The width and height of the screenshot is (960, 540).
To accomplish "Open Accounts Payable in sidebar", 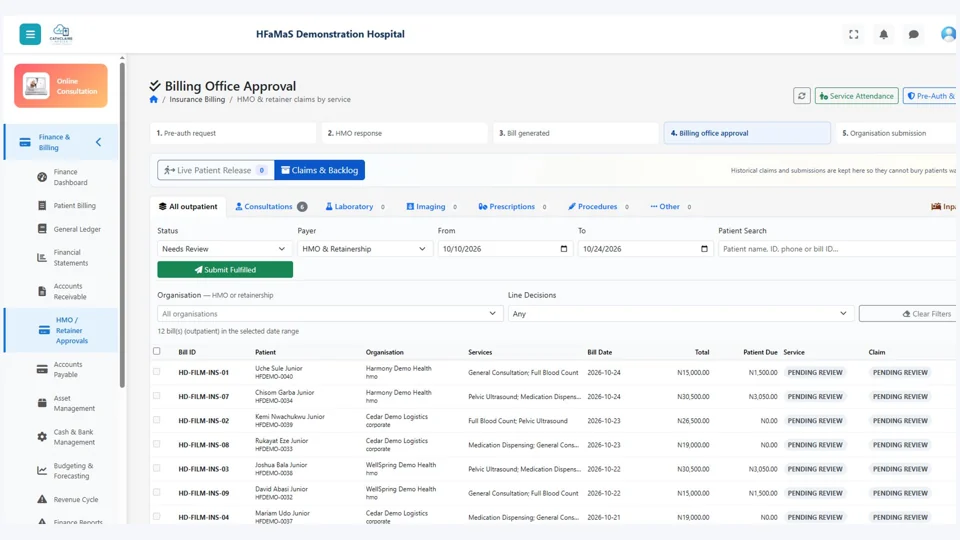I will pos(61,369).
